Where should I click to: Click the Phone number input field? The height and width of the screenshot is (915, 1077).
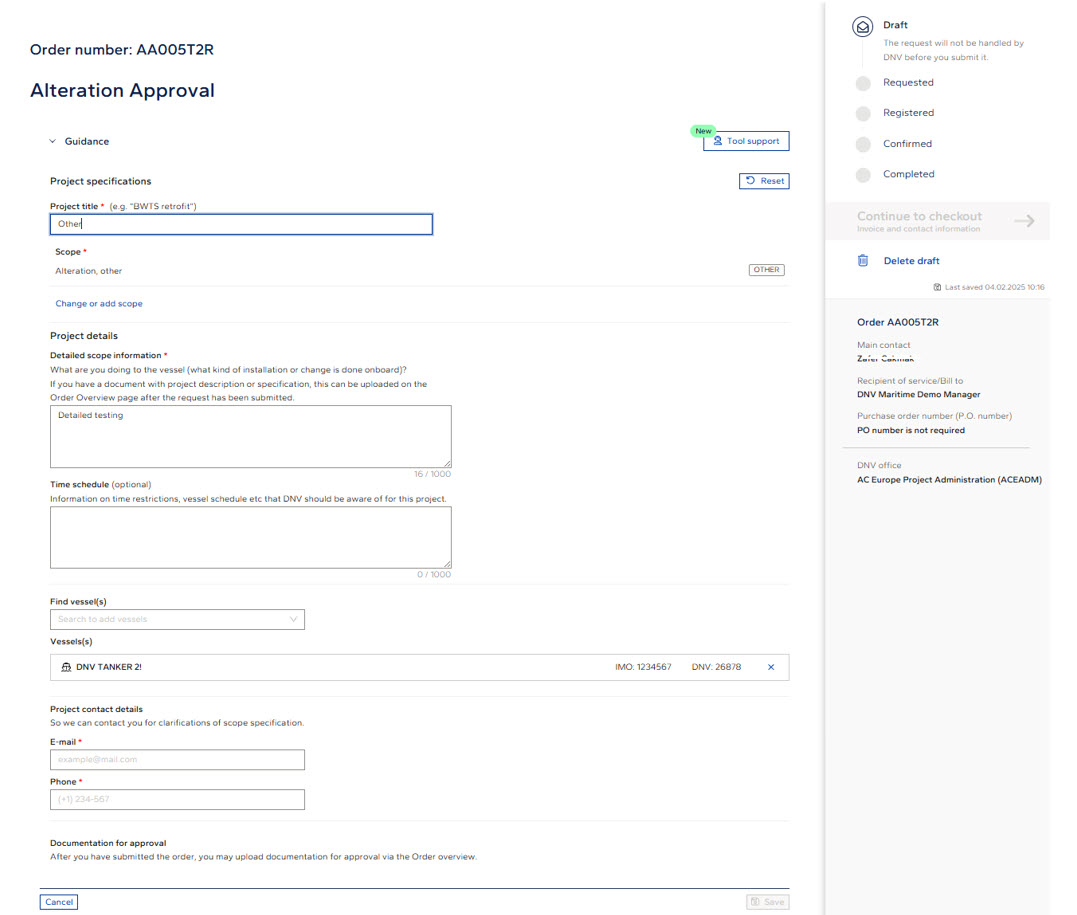(x=177, y=799)
